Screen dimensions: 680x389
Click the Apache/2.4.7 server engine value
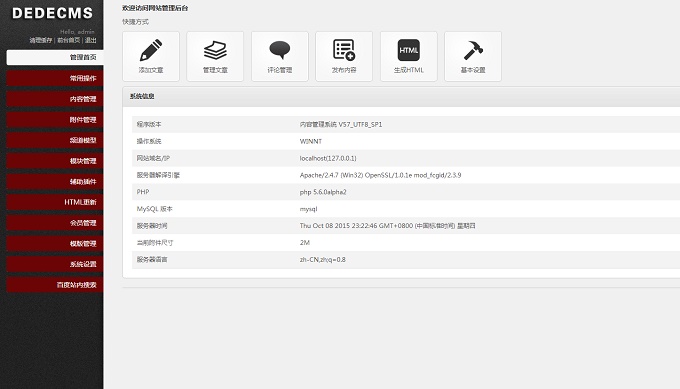(x=380, y=175)
